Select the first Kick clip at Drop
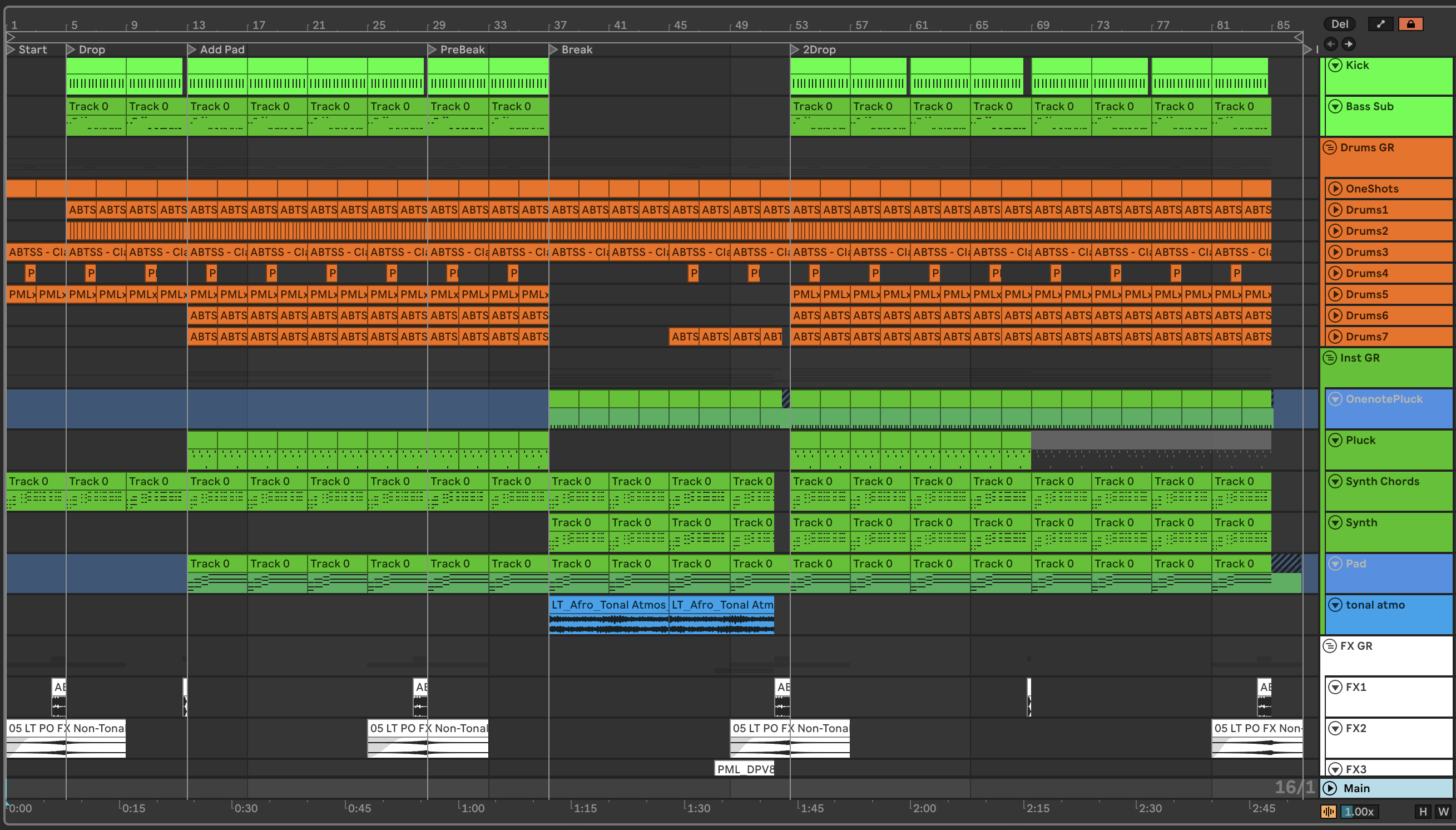The height and width of the screenshot is (830, 1456). (x=96, y=76)
